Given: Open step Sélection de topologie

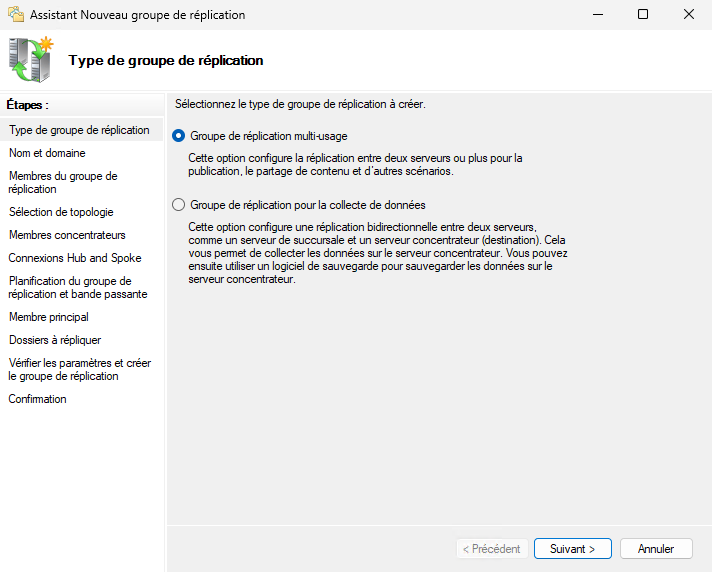Looking at the screenshot, I should point(61,212).
